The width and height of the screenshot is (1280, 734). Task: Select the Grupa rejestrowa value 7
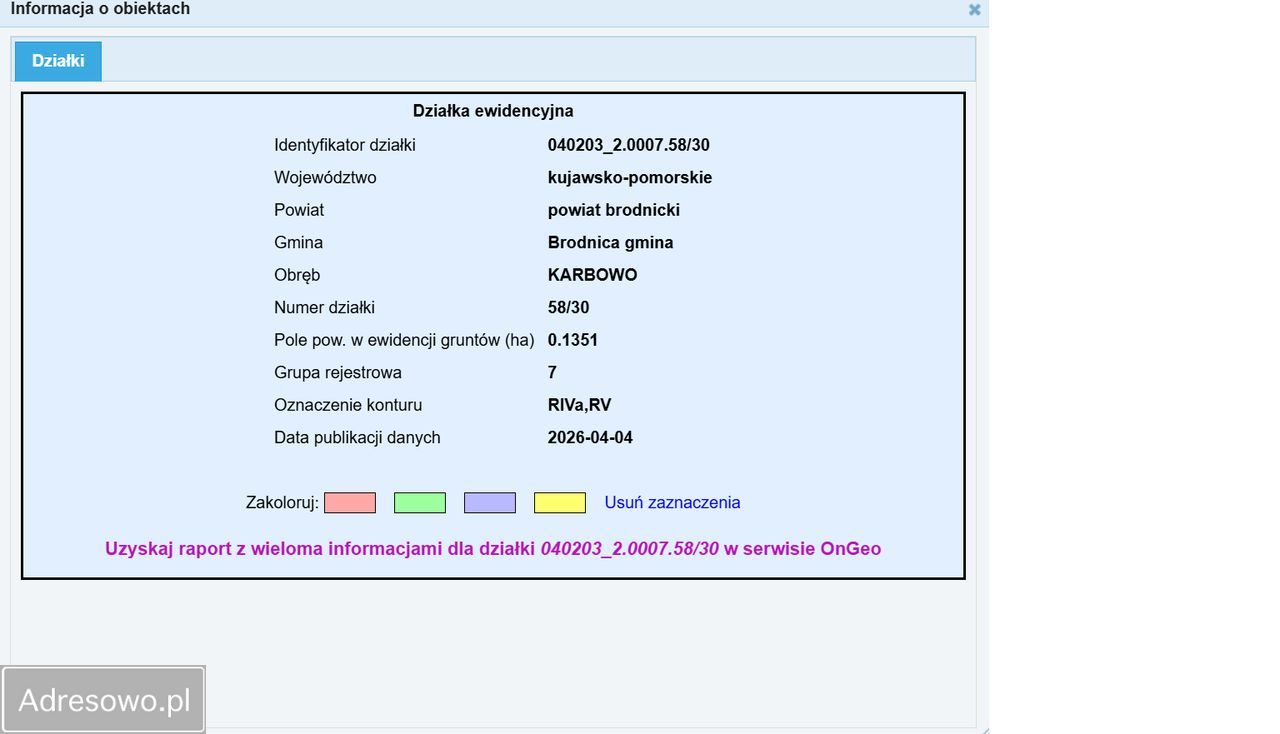pos(551,372)
